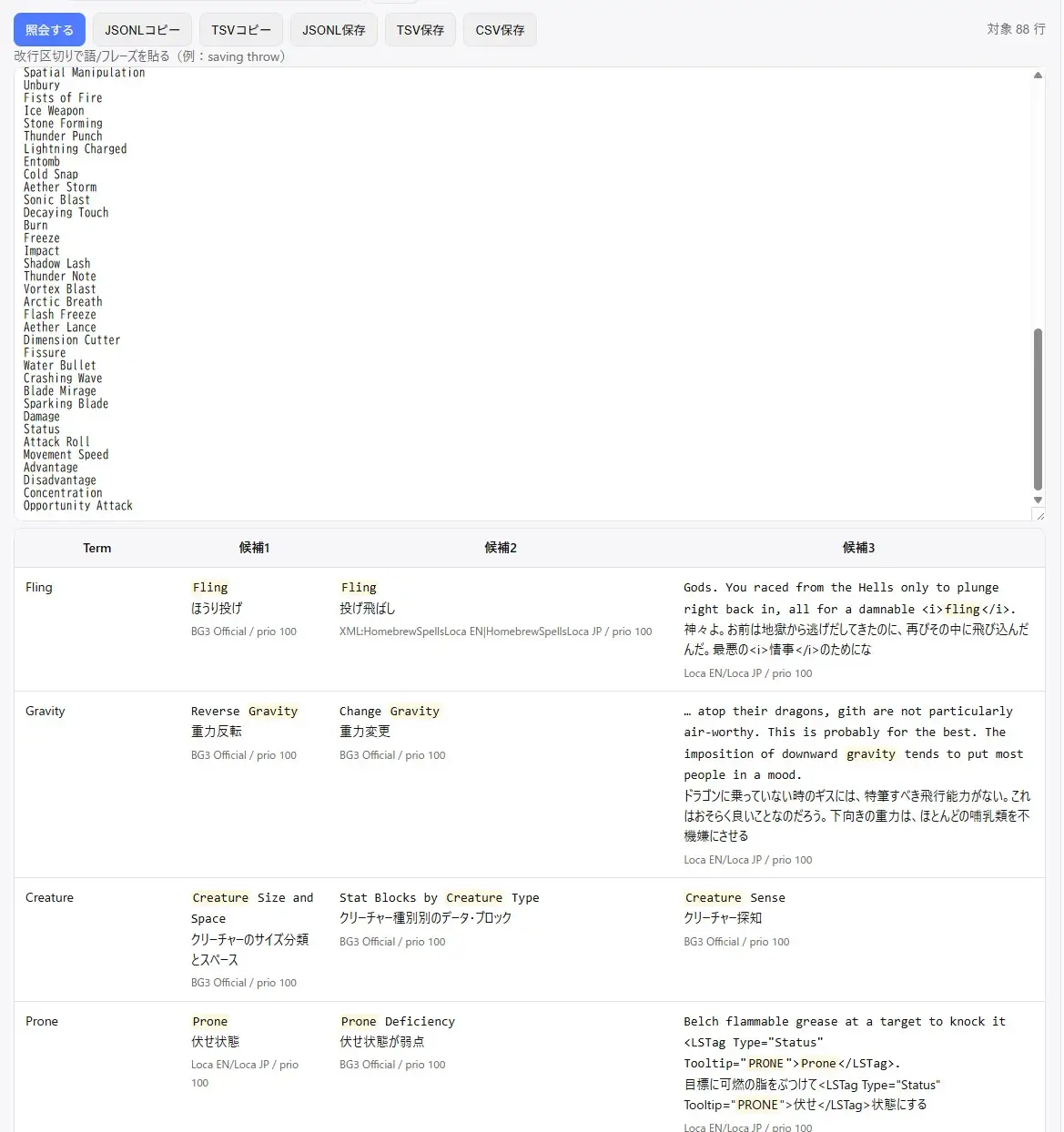Click the Attack Roll line
Screen dimensions: 1064x1132
coord(56,441)
